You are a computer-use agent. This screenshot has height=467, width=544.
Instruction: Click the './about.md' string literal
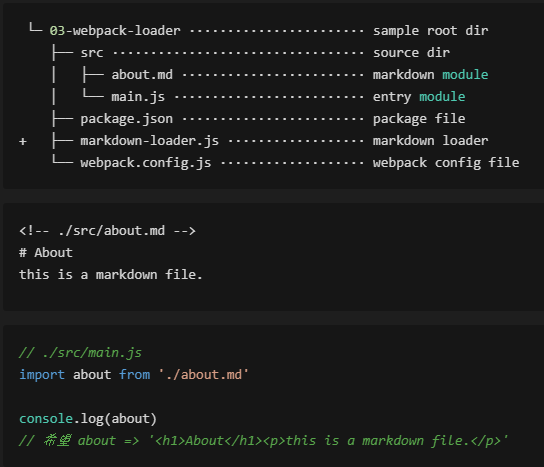tap(204, 375)
